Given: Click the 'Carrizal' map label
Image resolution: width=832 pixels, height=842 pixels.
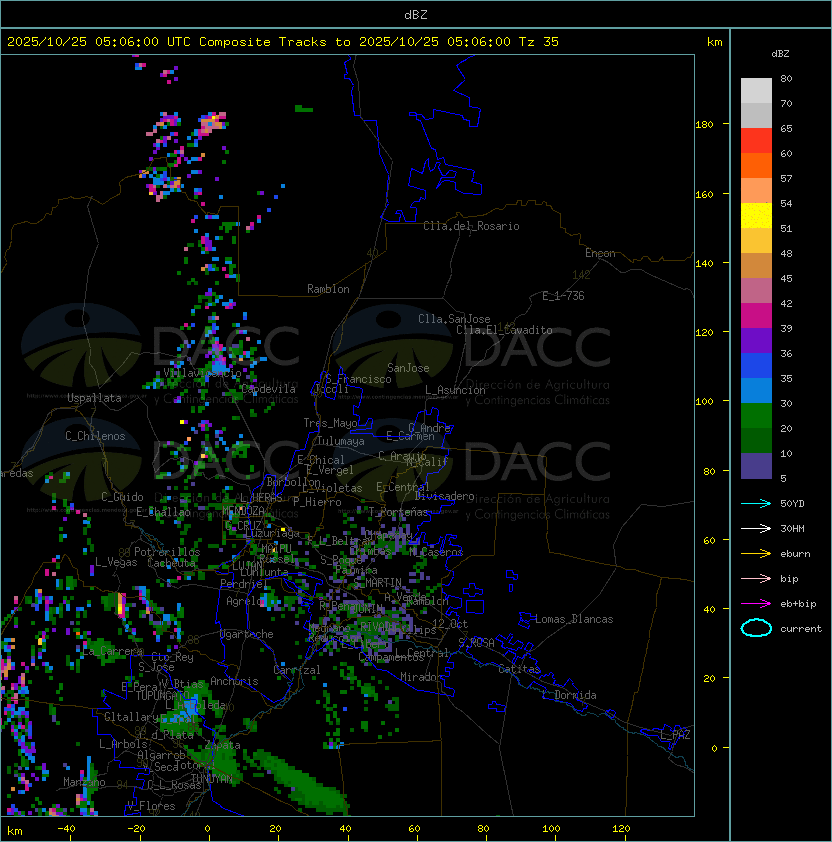Looking at the screenshot, I should coord(297,670).
